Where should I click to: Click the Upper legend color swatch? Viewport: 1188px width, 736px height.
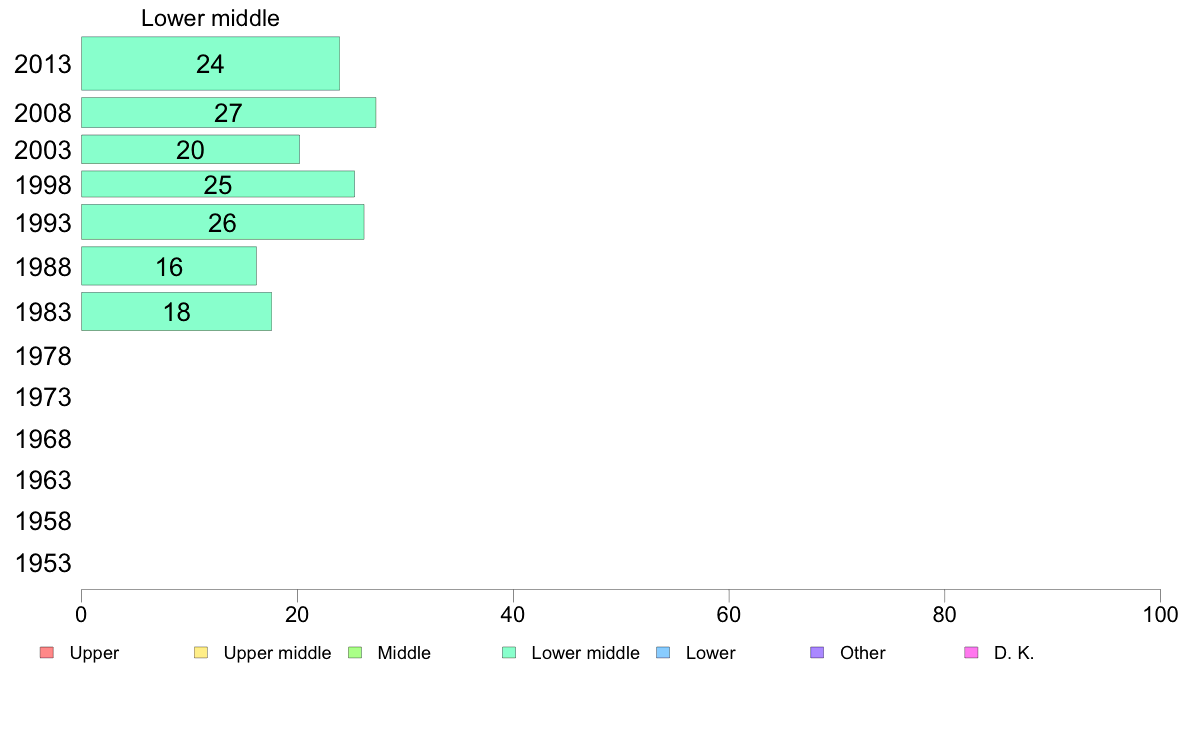[47, 653]
